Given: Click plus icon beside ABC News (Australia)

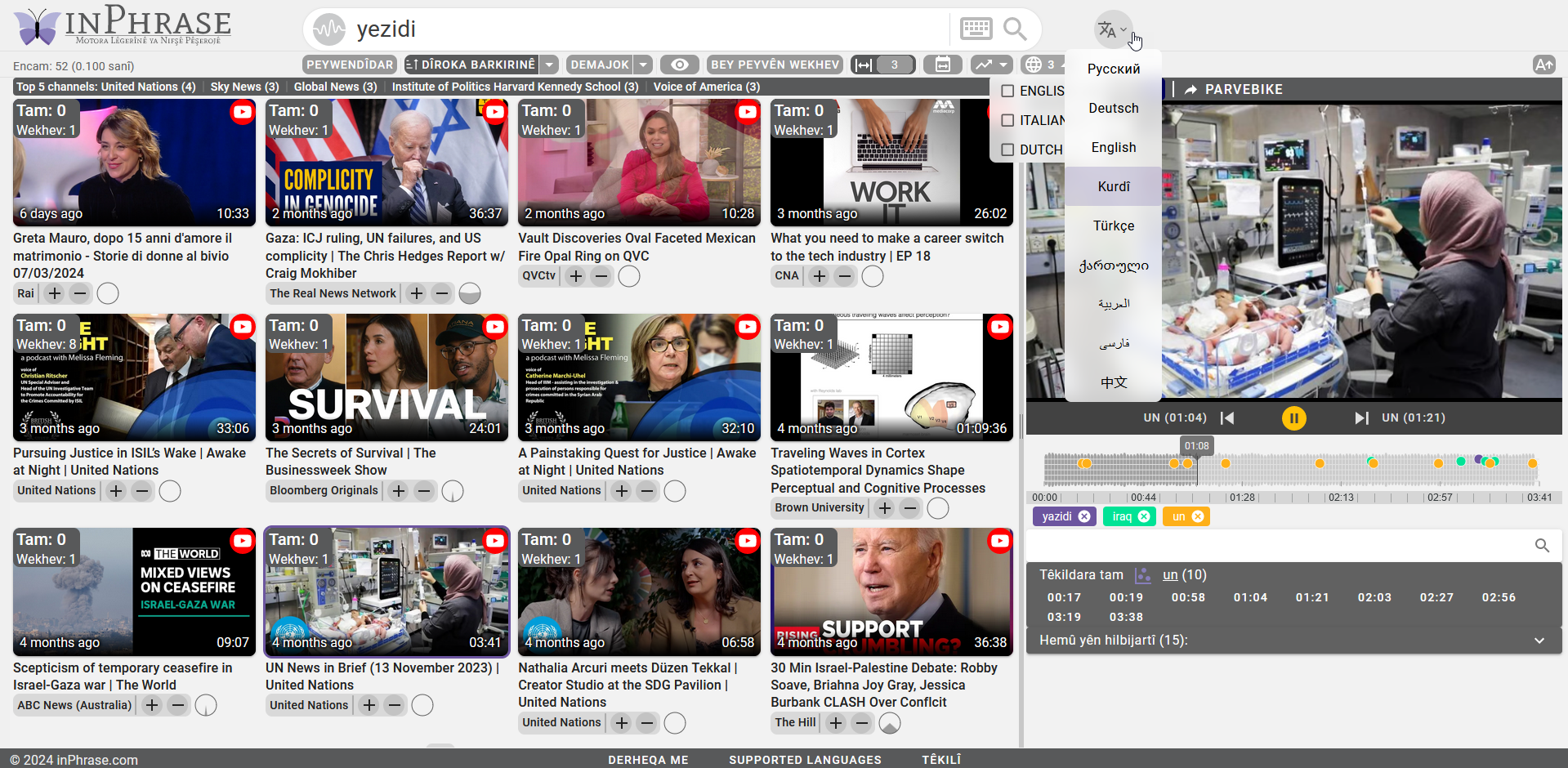Looking at the screenshot, I should tap(152, 705).
